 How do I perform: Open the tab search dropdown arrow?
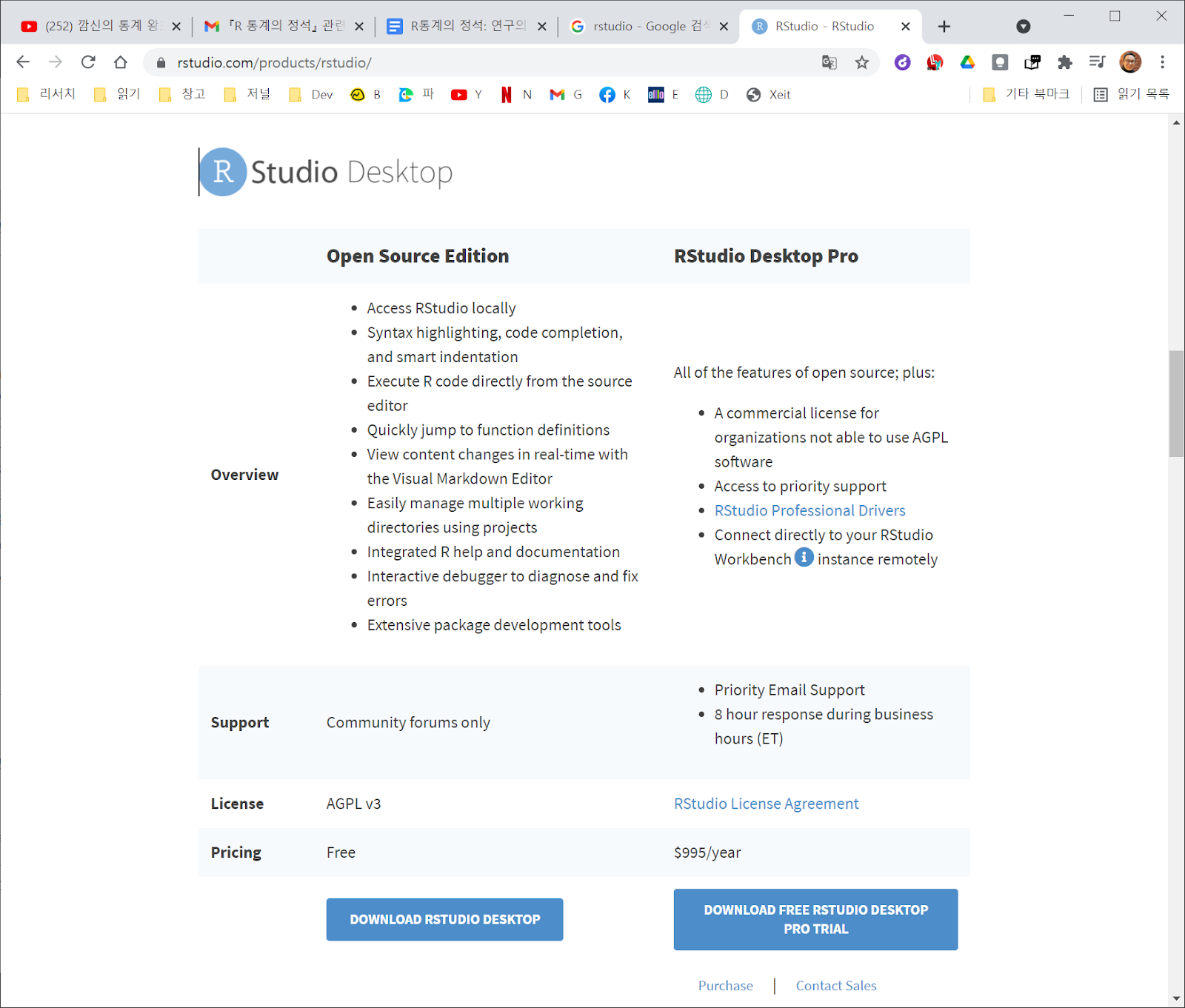pos(1024,27)
